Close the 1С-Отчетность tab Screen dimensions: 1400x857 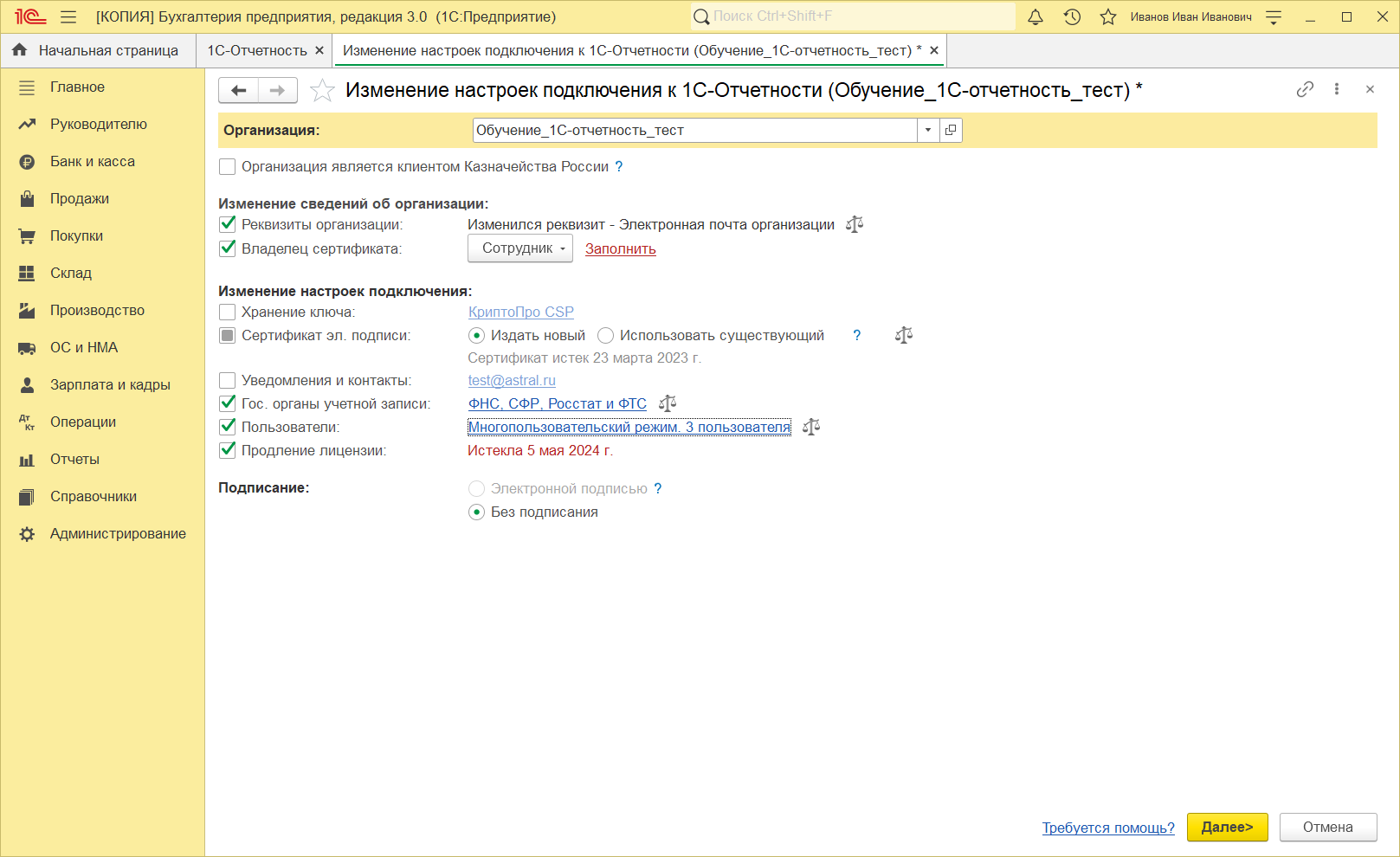[x=319, y=50]
